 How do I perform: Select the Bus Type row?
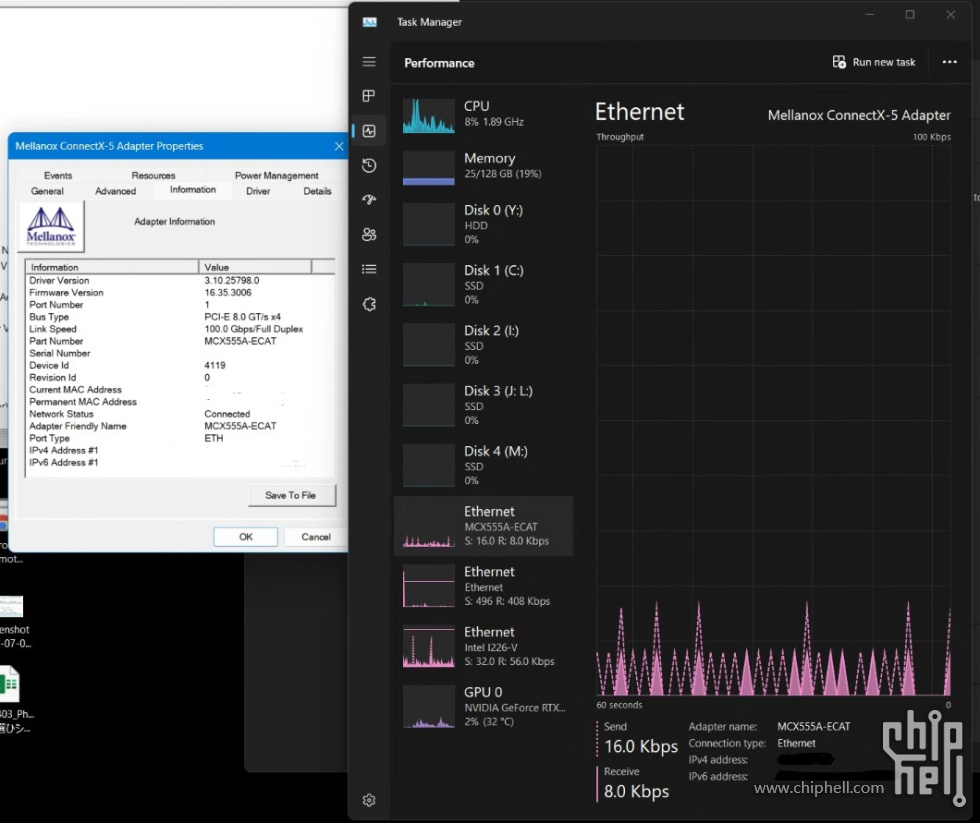180,317
